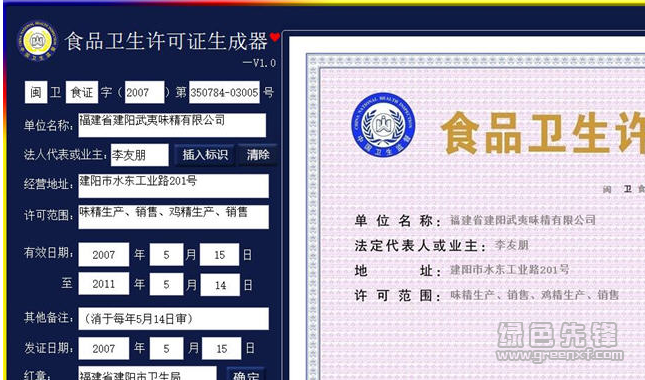Click the end year field showing 2011

(104, 284)
